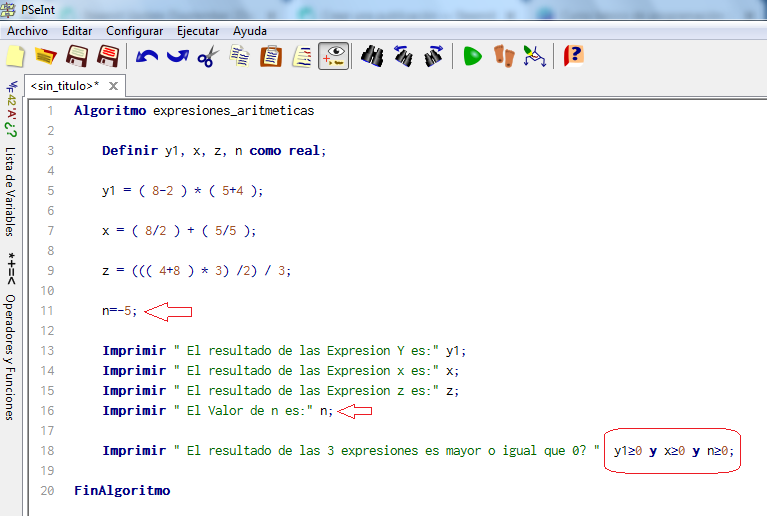
Task: Click the line 'x = ( 8/2 ) + ( 5/5 );'
Action: click(x=179, y=231)
